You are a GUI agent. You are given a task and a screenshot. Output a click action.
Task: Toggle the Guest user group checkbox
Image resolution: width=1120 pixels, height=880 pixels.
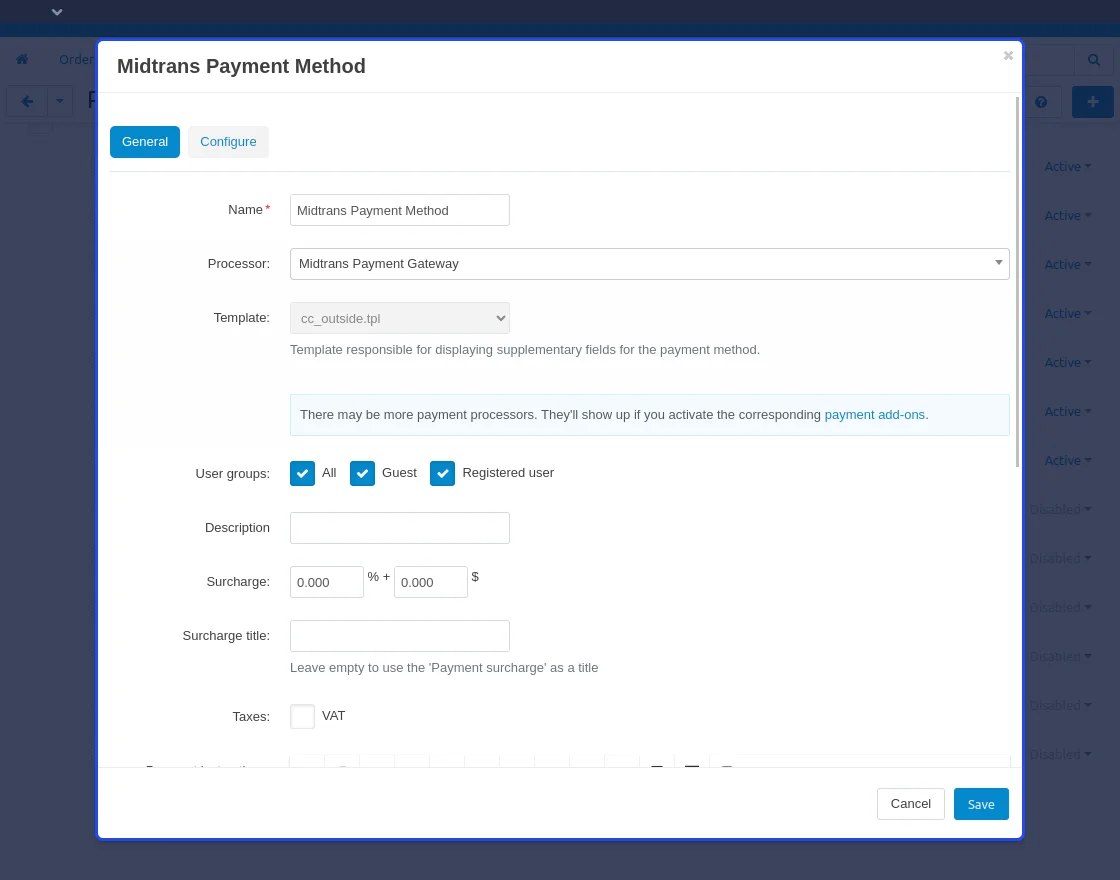click(362, 473)
